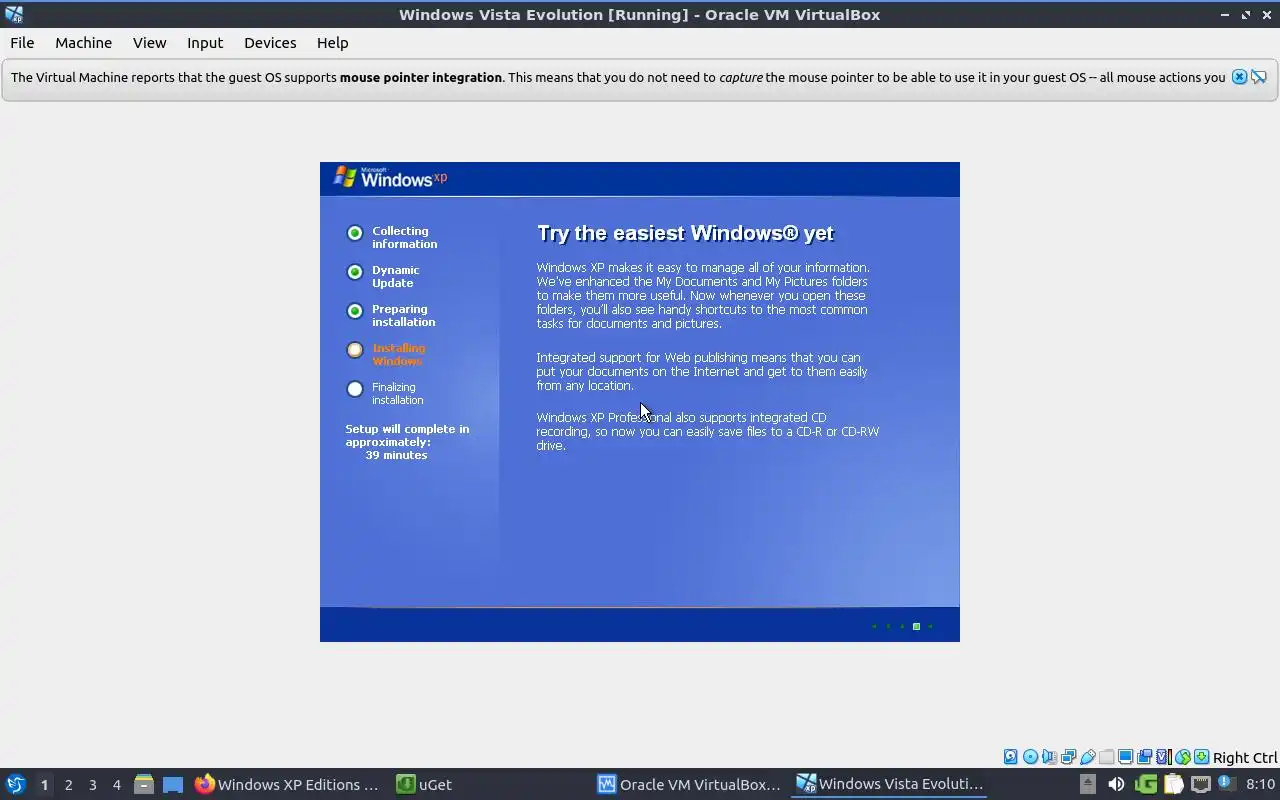Click the don't-show-again notification icon

point(1259,77)
